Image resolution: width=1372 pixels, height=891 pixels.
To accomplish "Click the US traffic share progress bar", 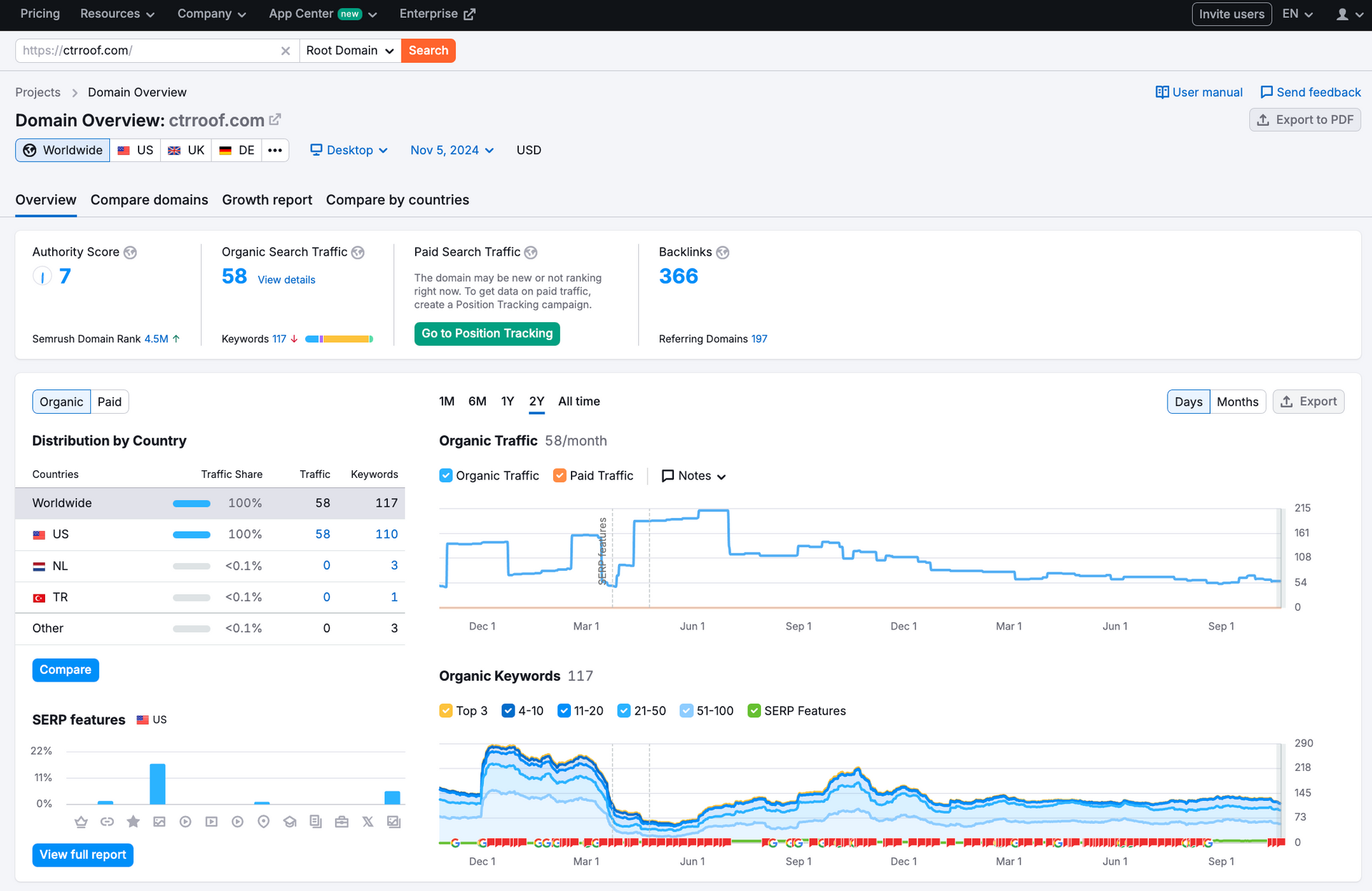I will click(x=192, y=534).
